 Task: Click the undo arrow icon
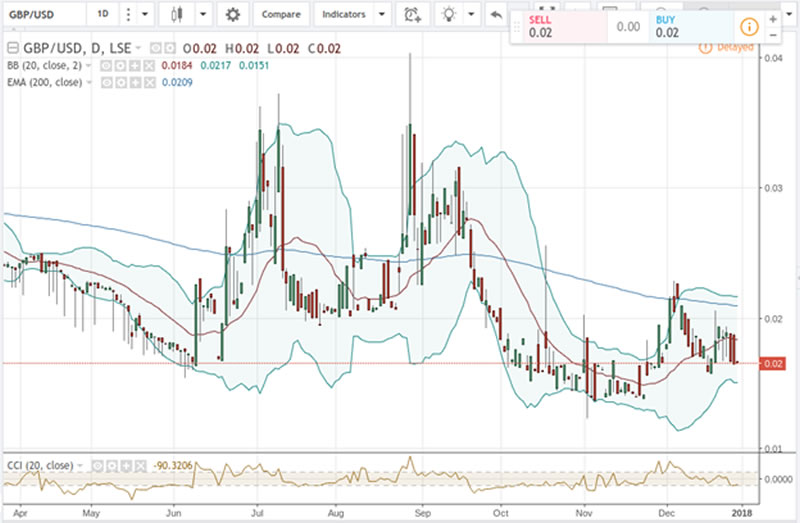tap(495, 15)
